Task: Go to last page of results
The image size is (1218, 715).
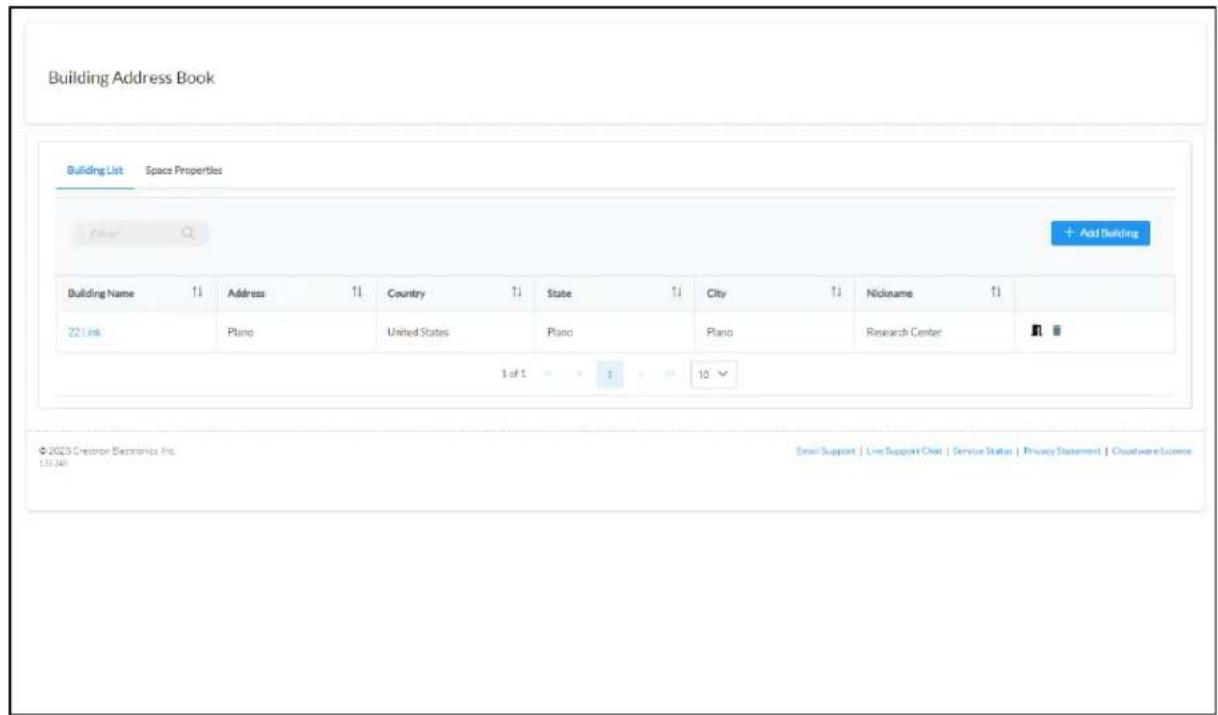Action: (670, 374)
